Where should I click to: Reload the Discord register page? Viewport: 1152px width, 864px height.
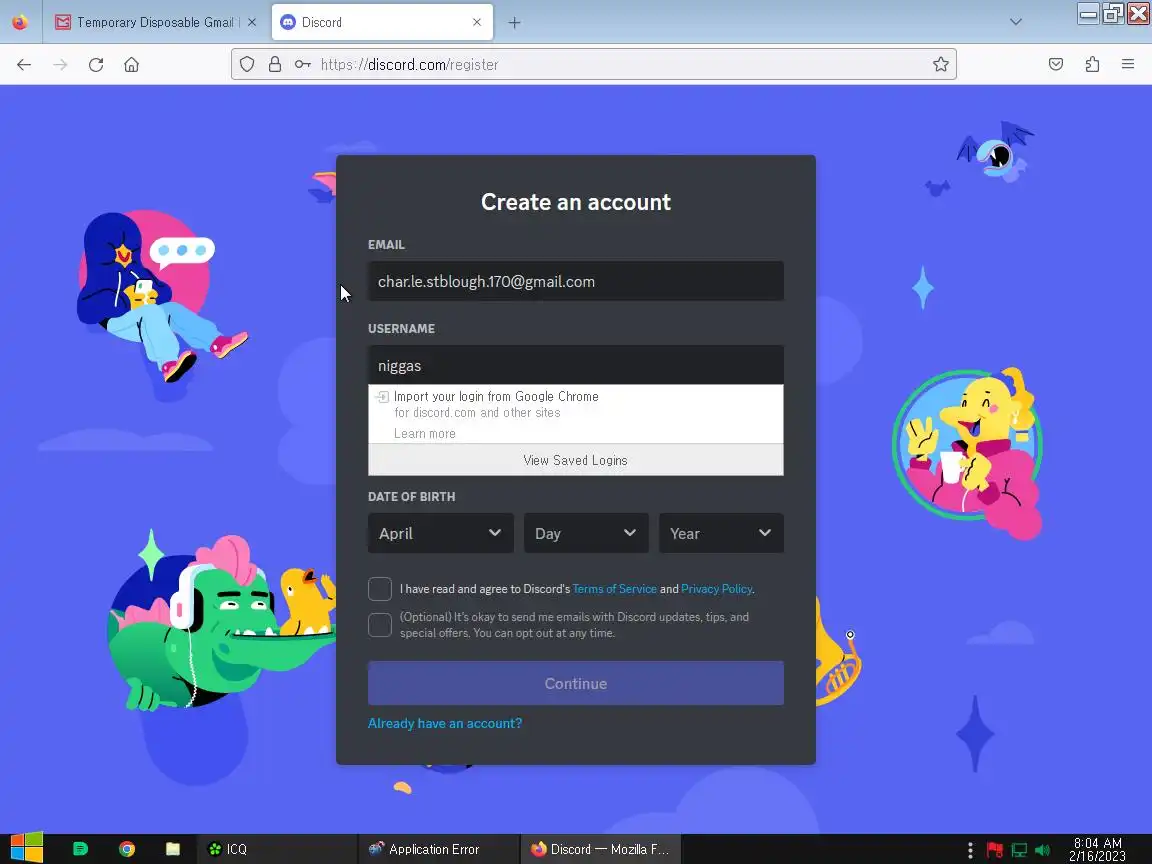(96, 65)
